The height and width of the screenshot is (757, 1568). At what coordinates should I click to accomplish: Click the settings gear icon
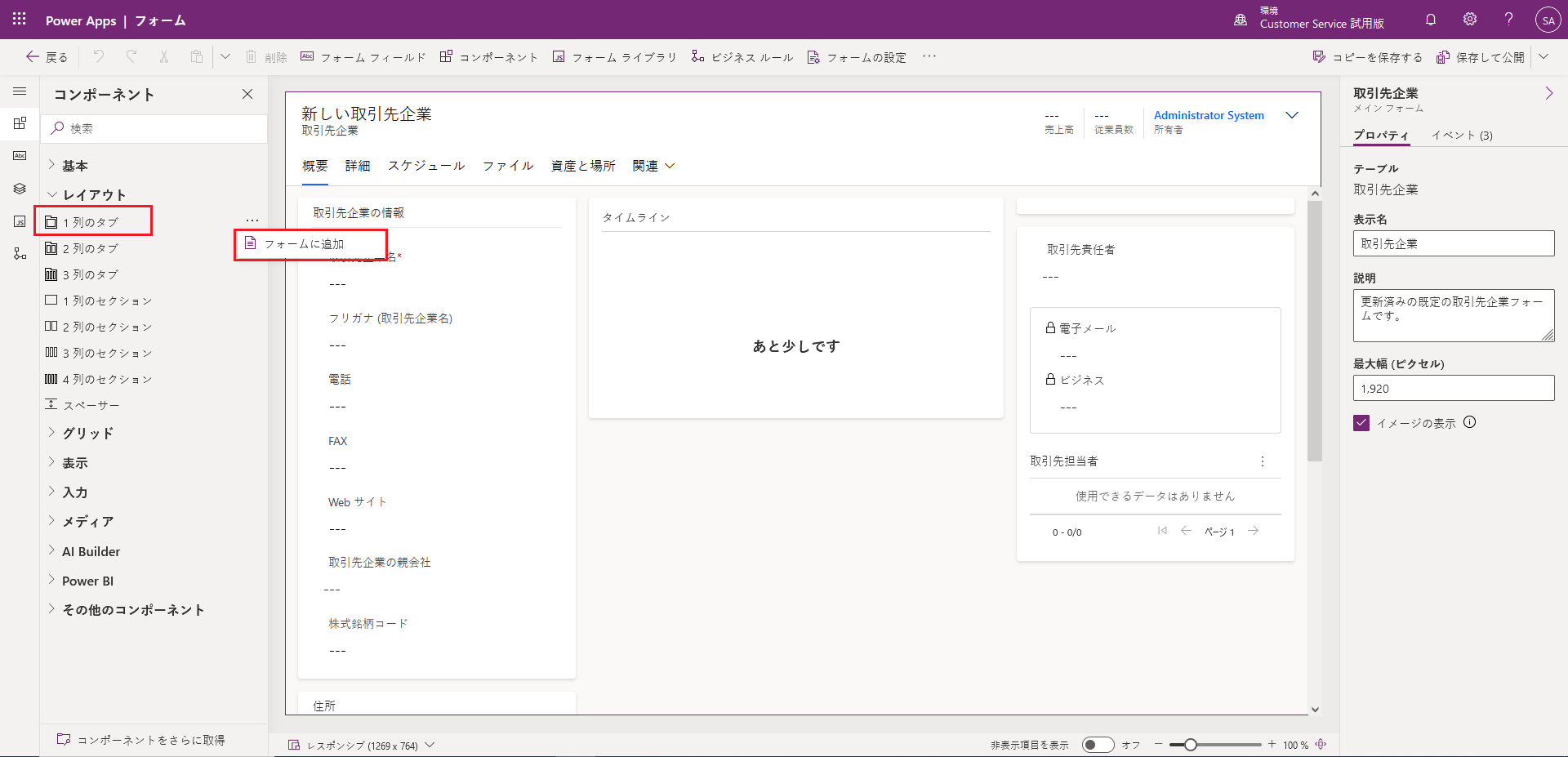(x=1469, y=19)
